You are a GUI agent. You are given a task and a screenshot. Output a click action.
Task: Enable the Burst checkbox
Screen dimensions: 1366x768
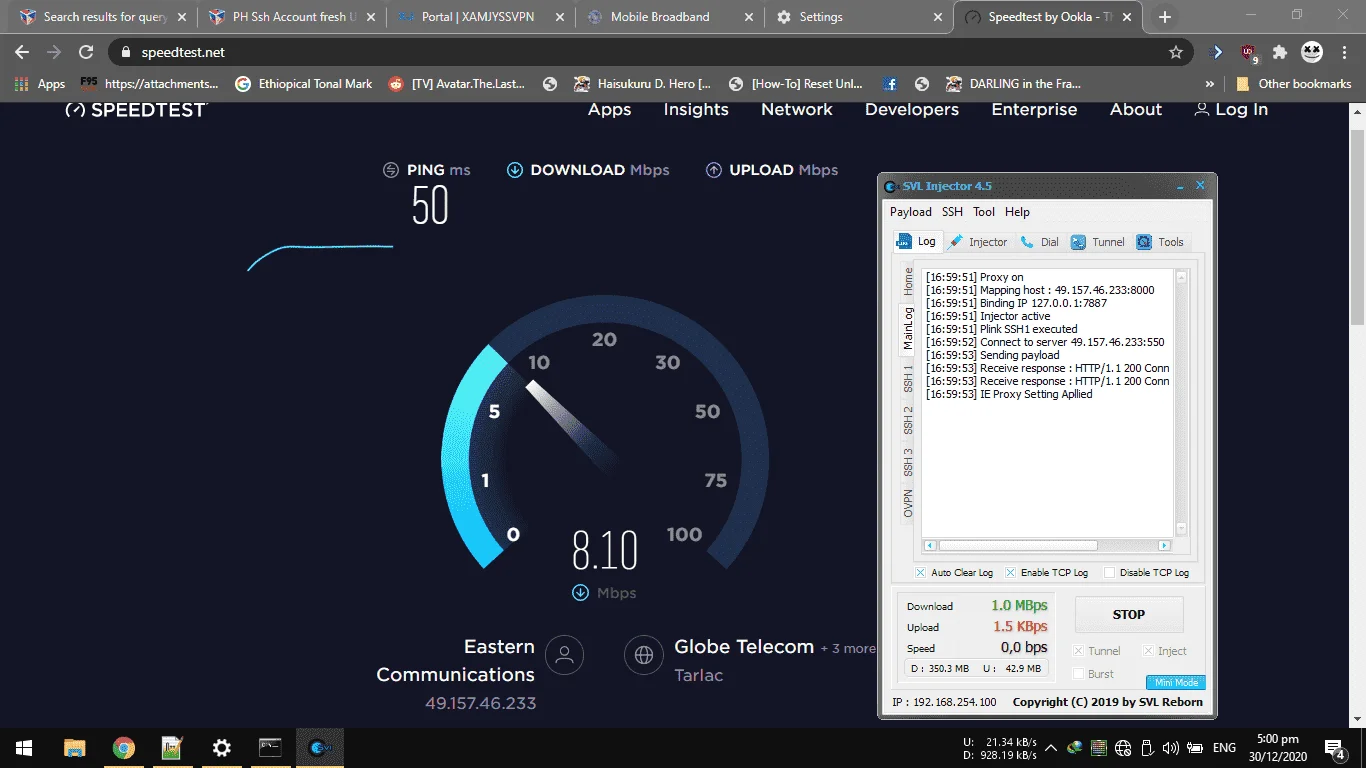1078,674
